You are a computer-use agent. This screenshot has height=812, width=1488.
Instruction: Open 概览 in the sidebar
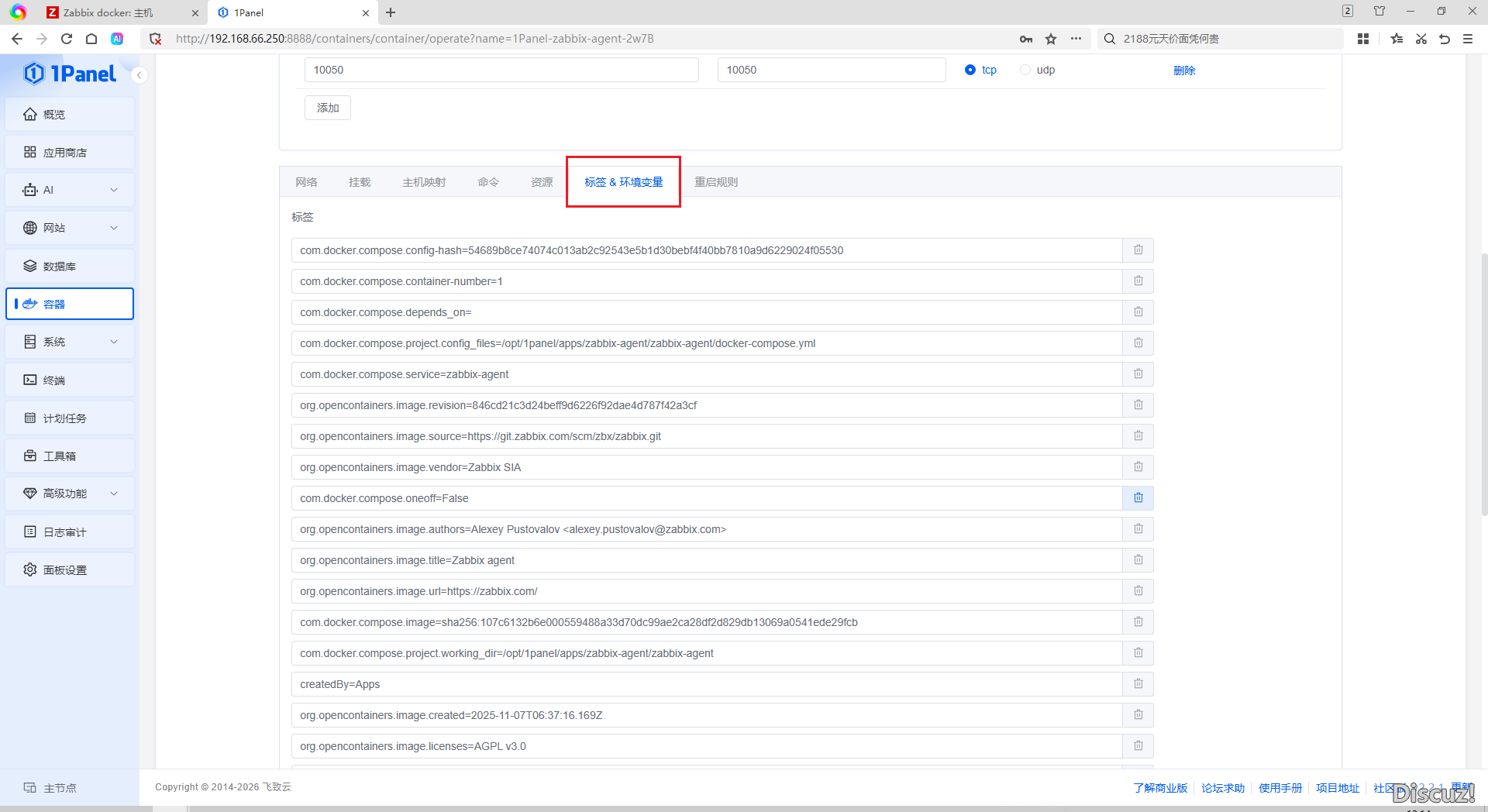coord(70,115)
